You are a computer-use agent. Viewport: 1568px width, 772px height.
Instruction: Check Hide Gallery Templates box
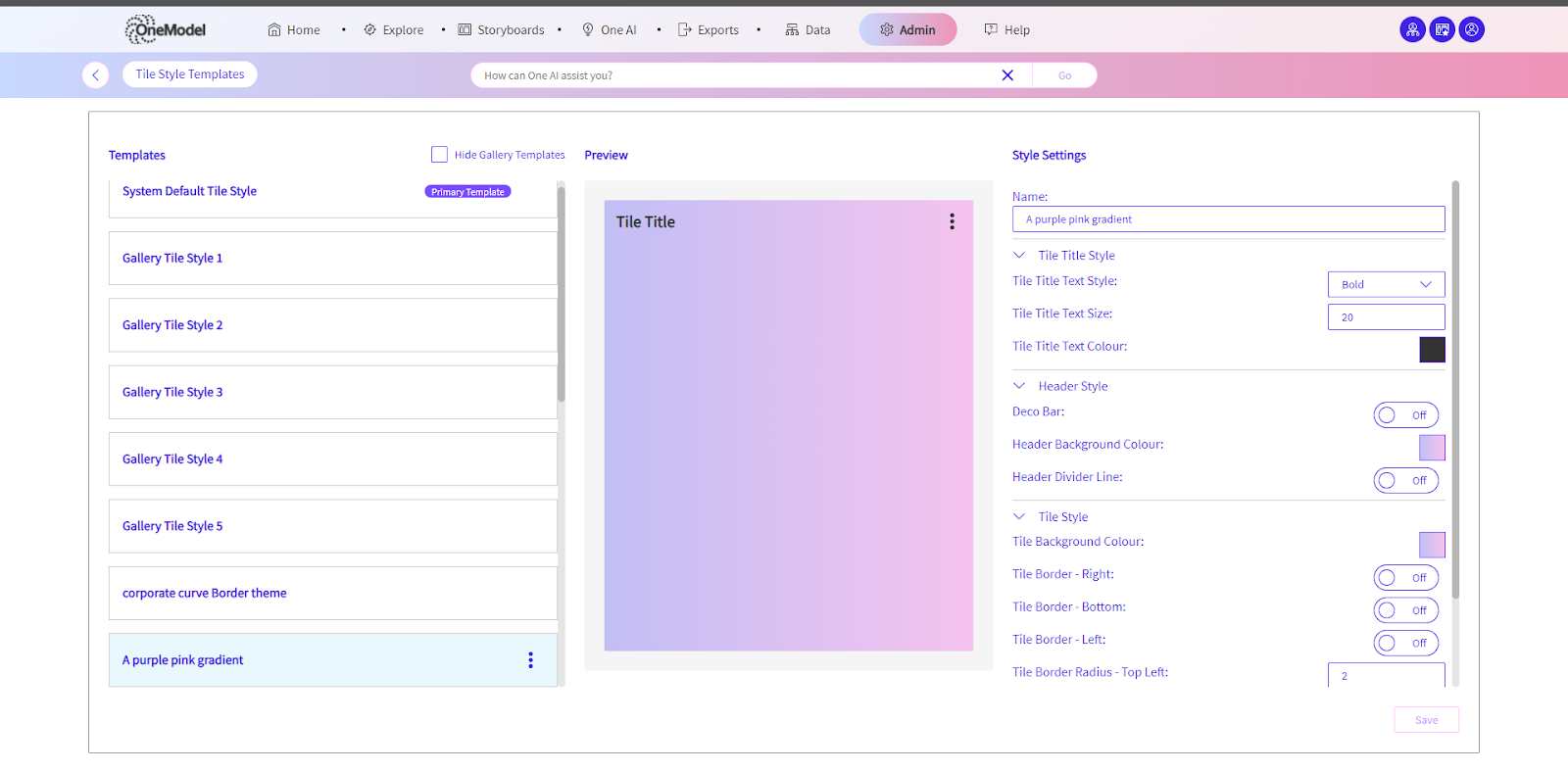click(439, 155)
